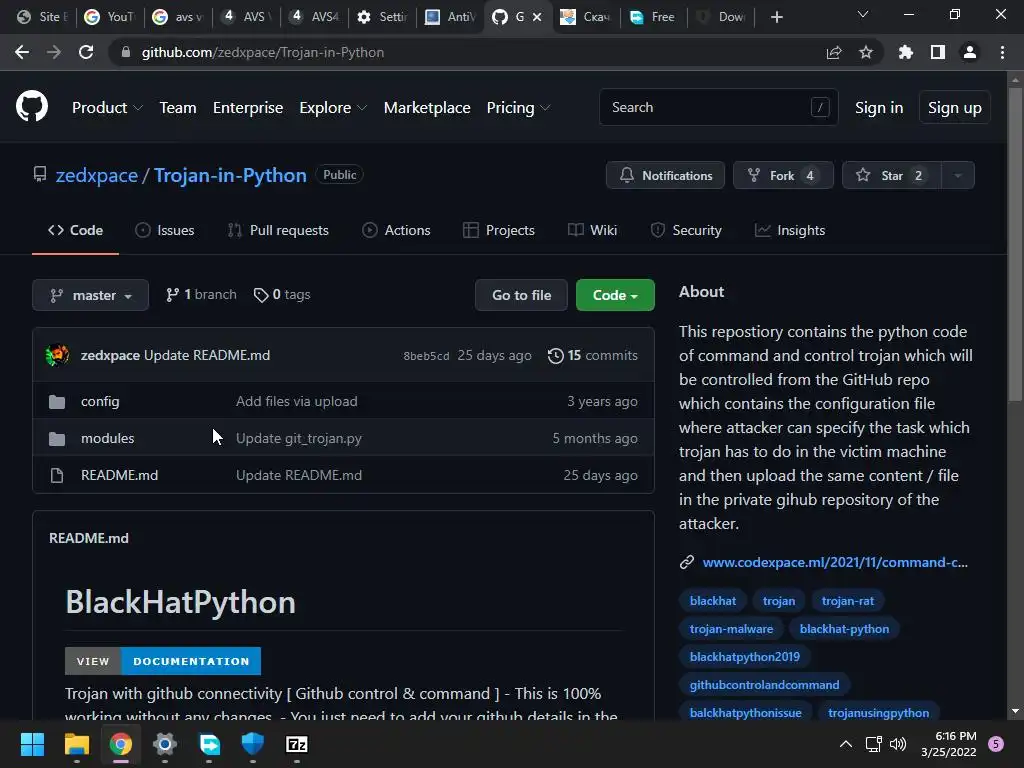Open the 8beb5cd commit hash
The image size is (1024, 768).
(426, 356)
